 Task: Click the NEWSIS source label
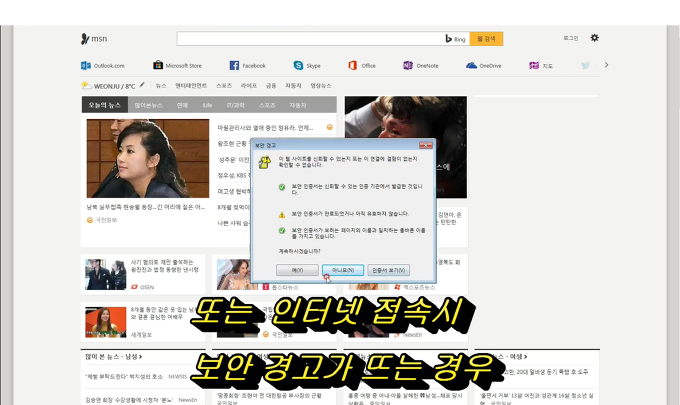tap(177, 376)
